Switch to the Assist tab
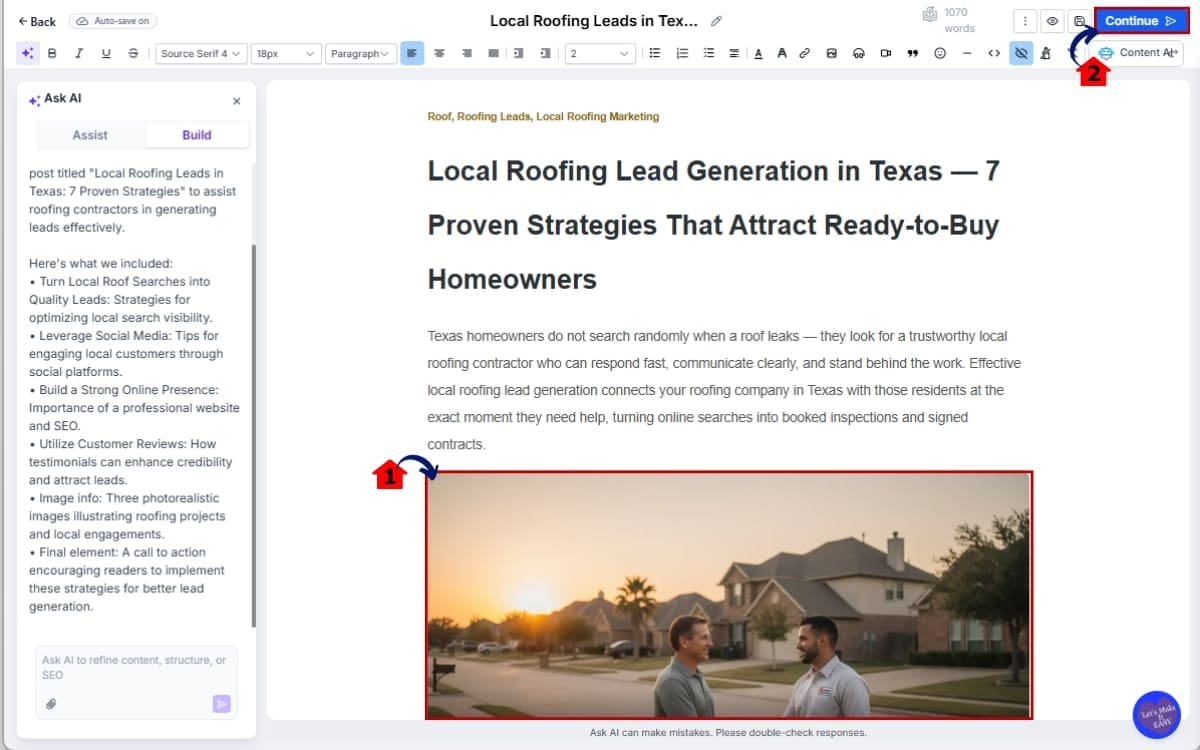 click(x=90, y=135)
